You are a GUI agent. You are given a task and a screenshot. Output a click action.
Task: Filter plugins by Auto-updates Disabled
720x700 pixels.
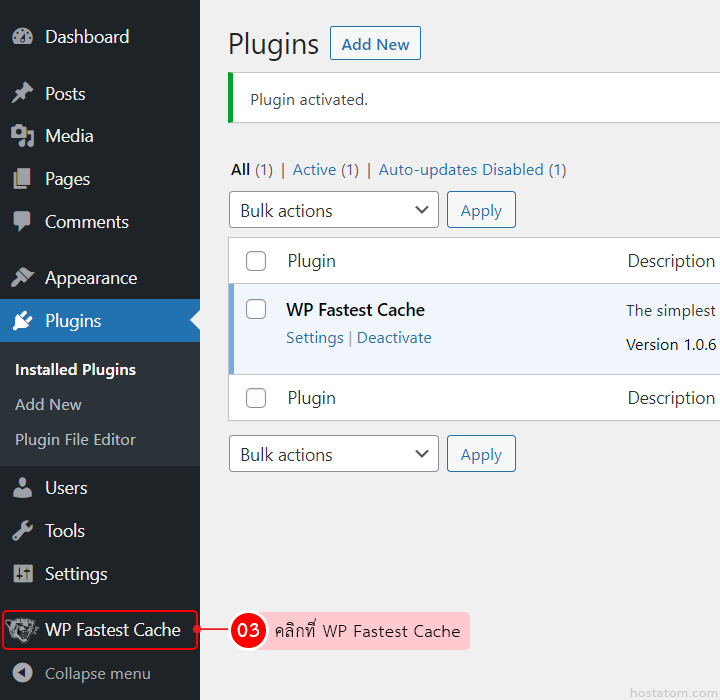pos(461,170)
